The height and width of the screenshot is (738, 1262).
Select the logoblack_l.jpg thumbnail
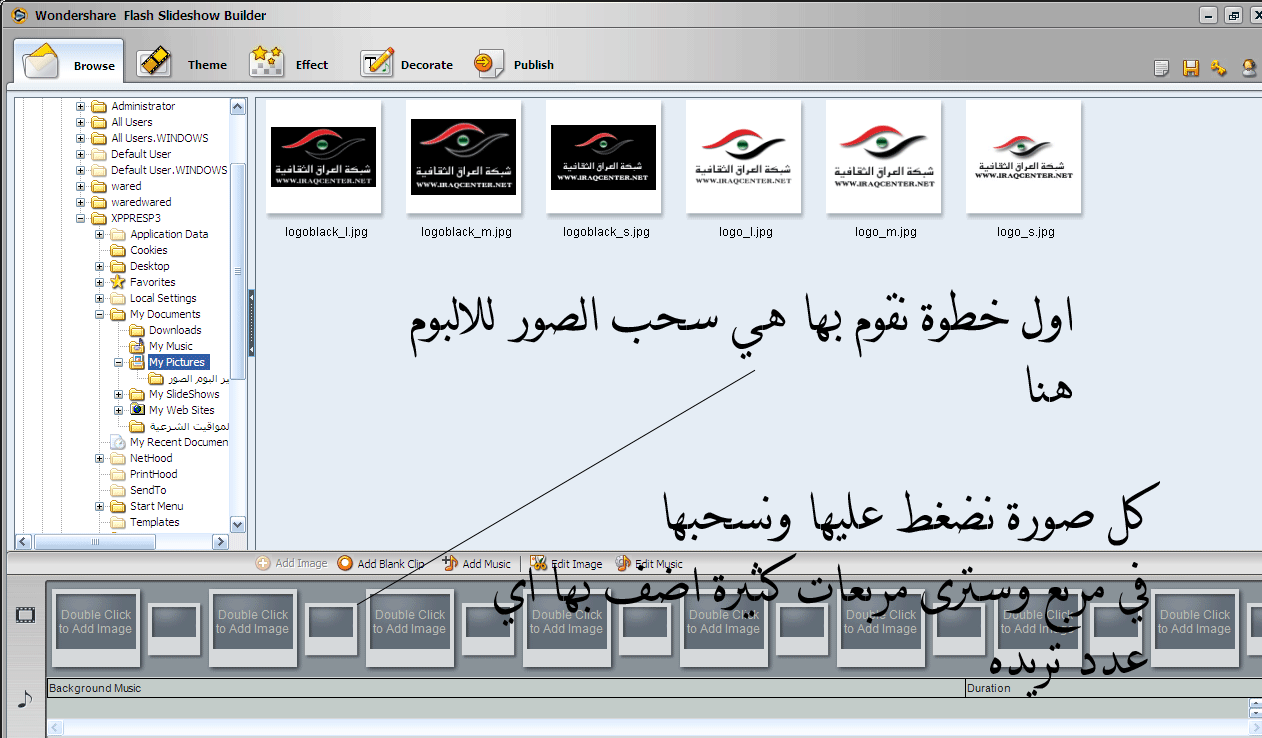tap(323, 157)
